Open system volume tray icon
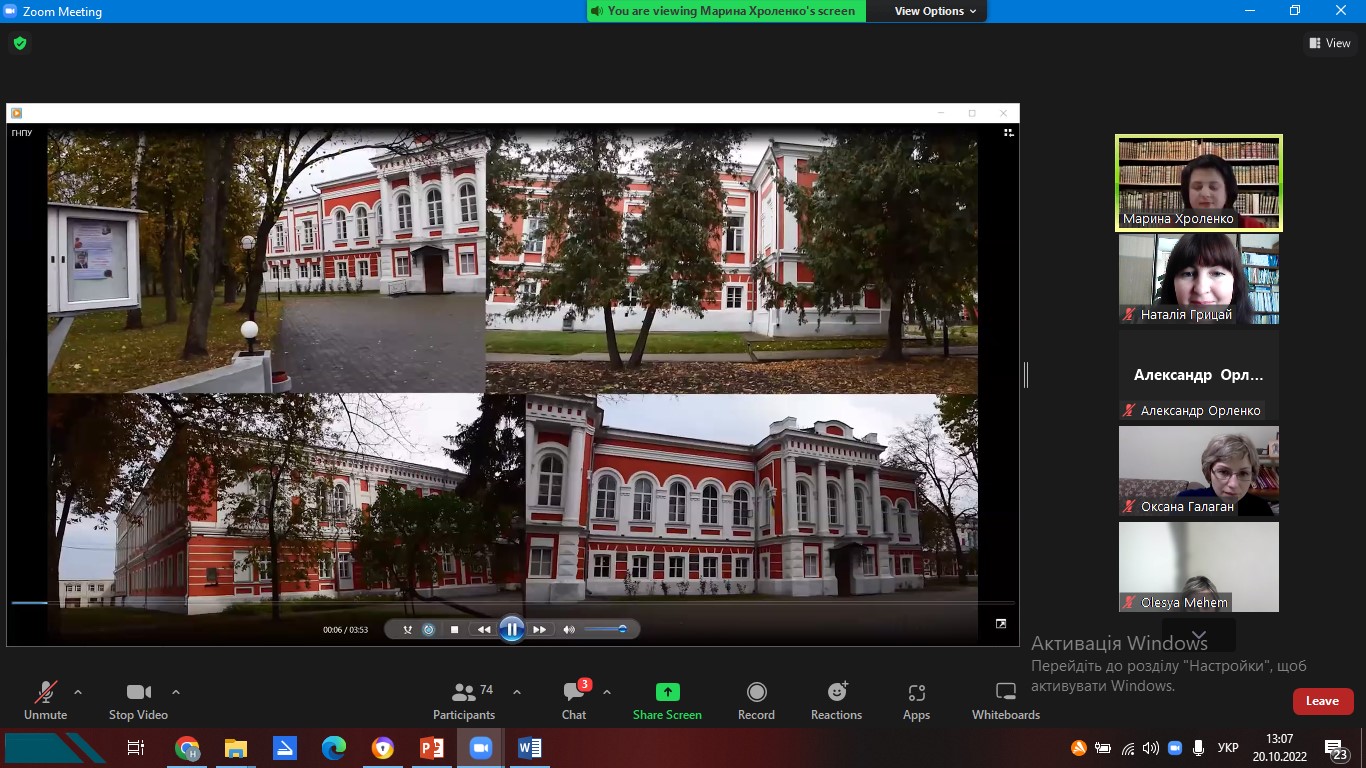Image resolution: width=1366 pixels, height=768 pixels. [x=1151, y=748]
